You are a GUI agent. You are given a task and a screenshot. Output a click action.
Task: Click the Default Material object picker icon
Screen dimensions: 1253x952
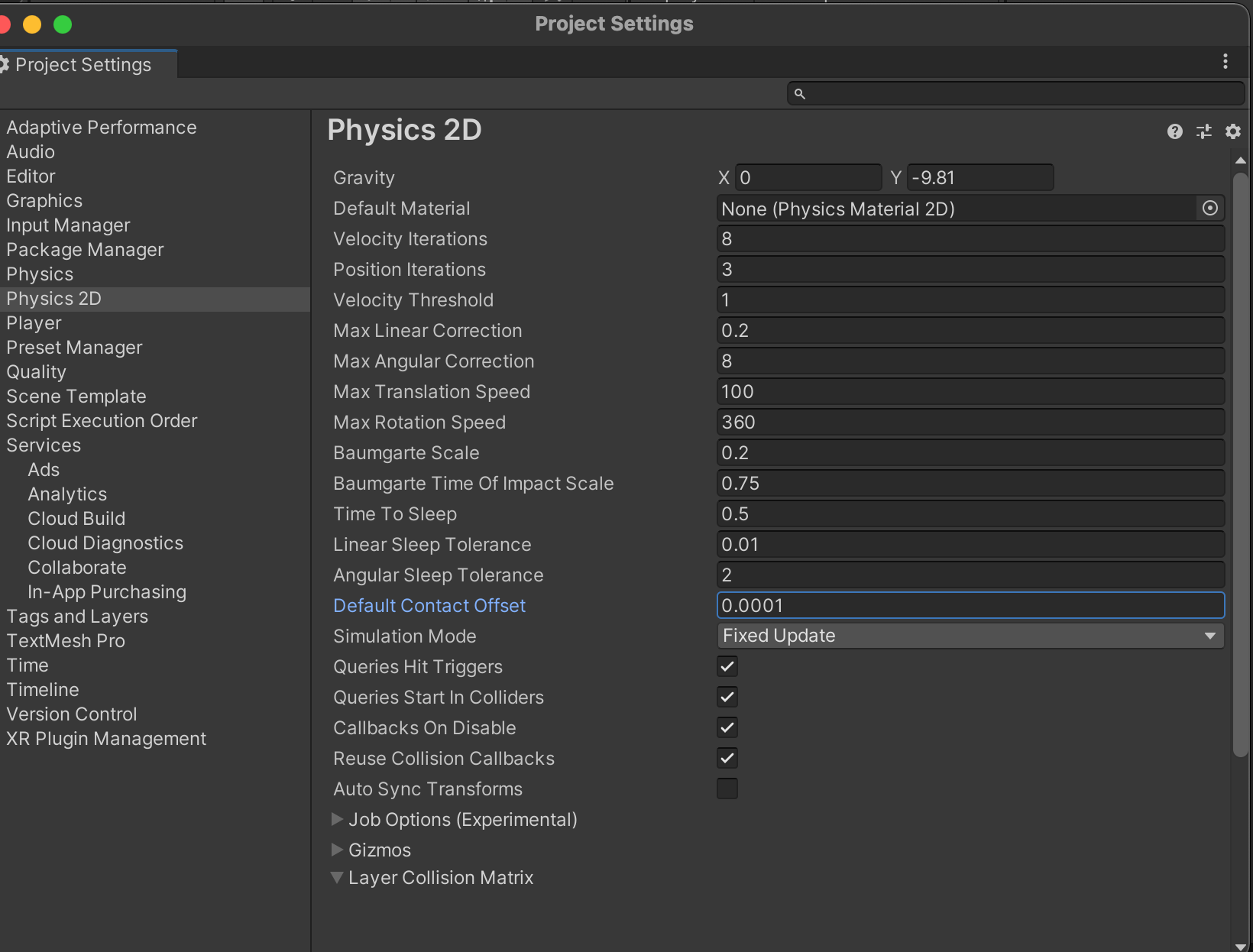1209,208
